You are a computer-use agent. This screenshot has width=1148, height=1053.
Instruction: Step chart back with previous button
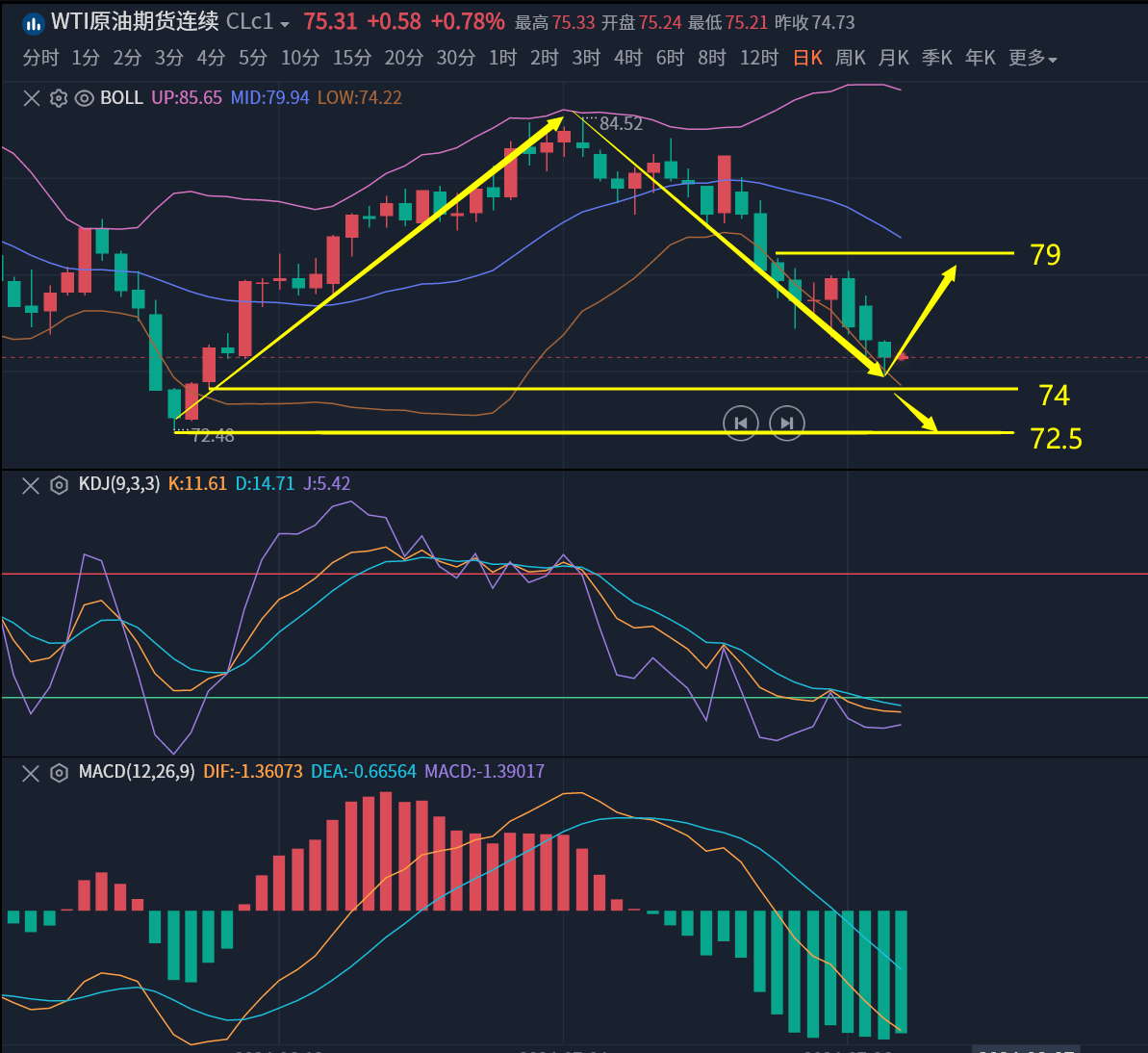[x=741, y=423]
